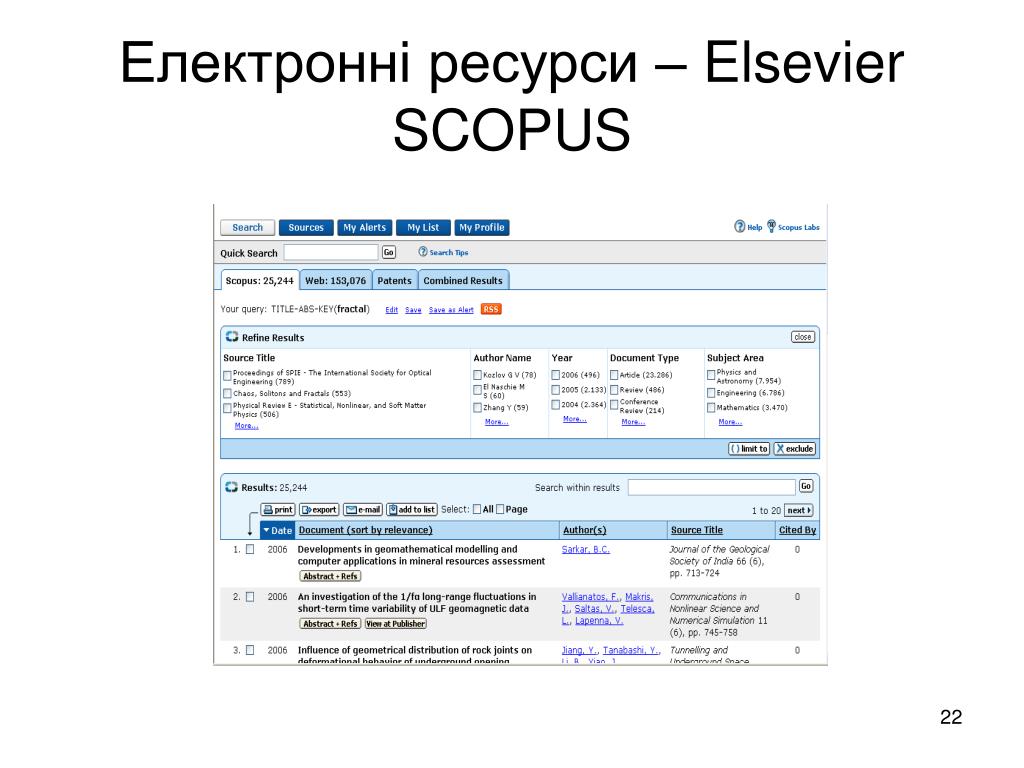This screenshot has width=1024, height=768.
Task: E-mail the selected results
Action: (x=362, y=509)
